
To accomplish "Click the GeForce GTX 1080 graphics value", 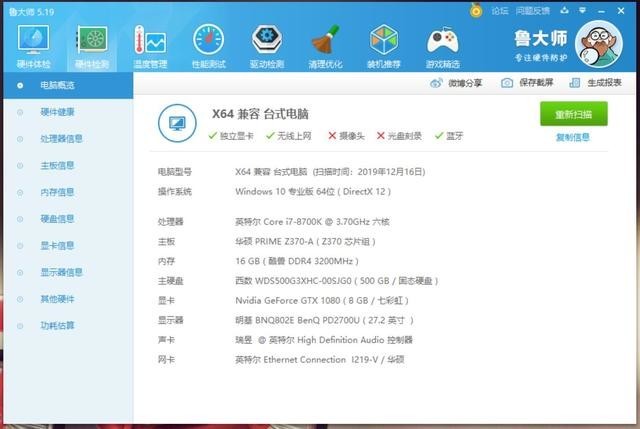I will pyautogui.click(x=322, y=301).
